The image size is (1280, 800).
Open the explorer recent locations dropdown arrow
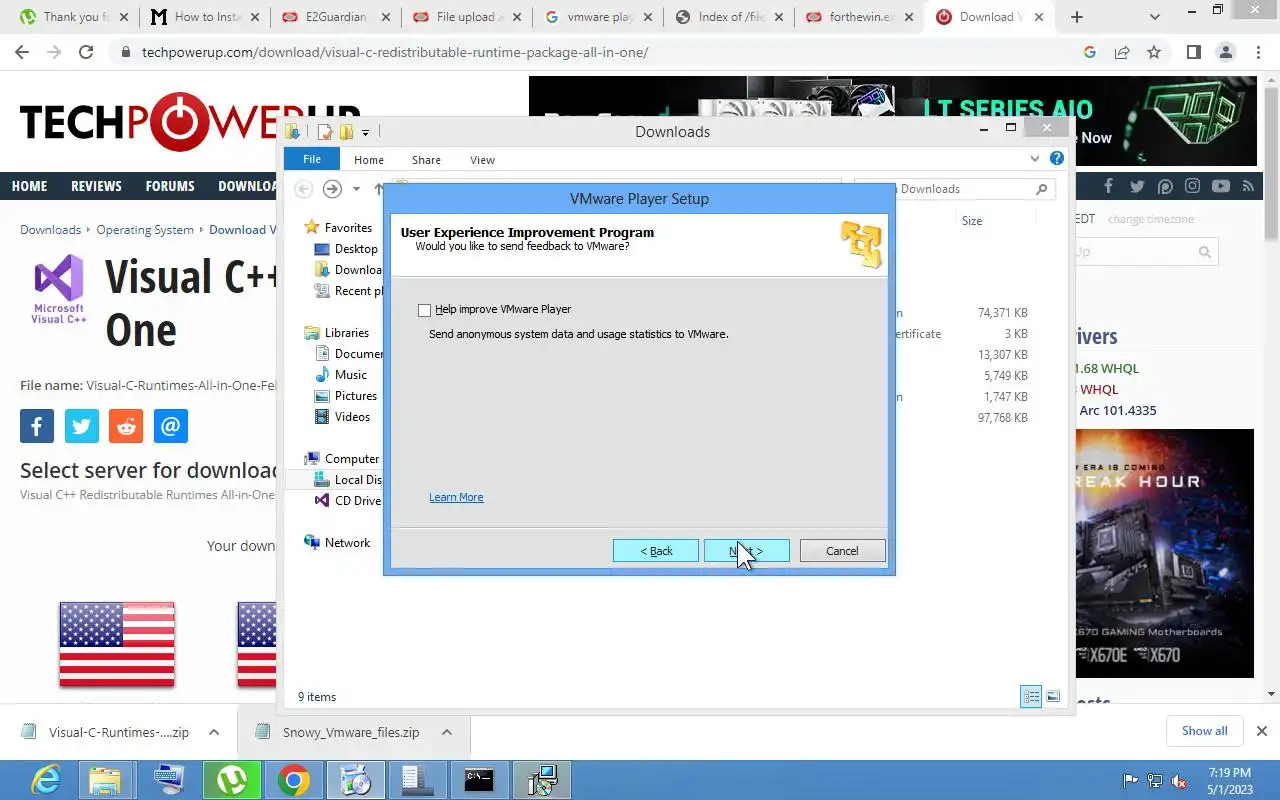356,189
